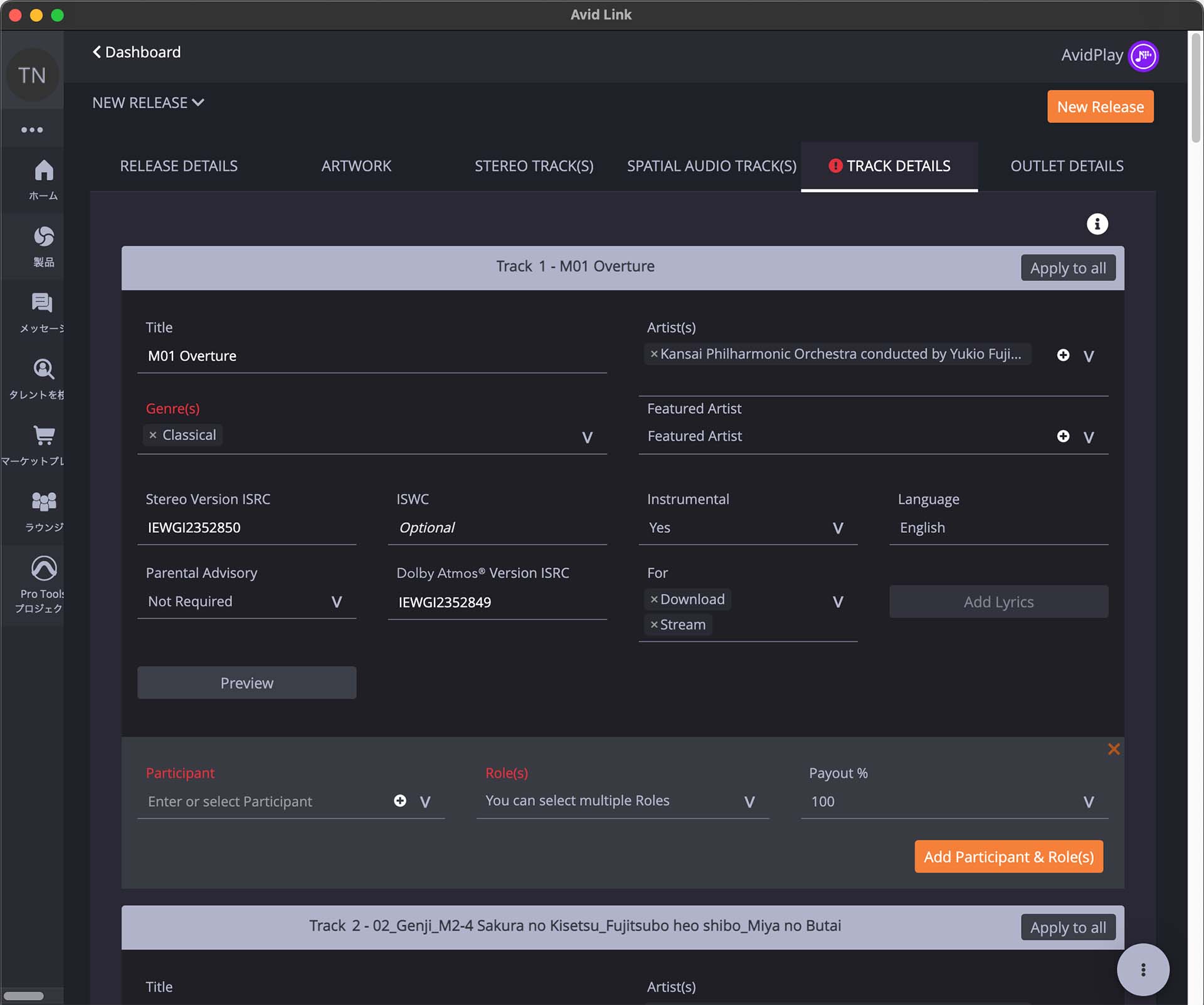
Task: Open the Lounge people icon
Action: [x=43, y=502]
